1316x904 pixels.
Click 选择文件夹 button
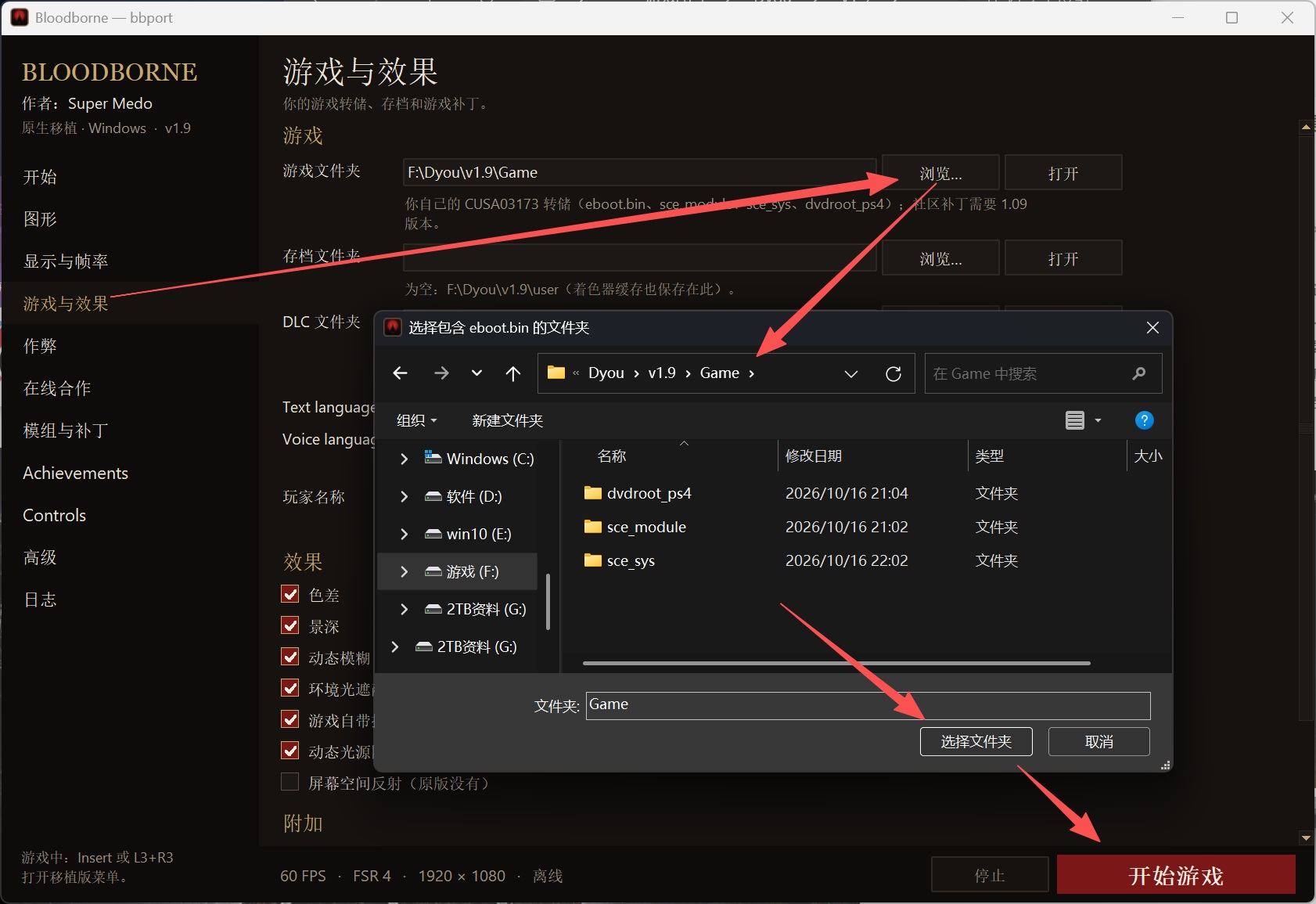(976, 741)
